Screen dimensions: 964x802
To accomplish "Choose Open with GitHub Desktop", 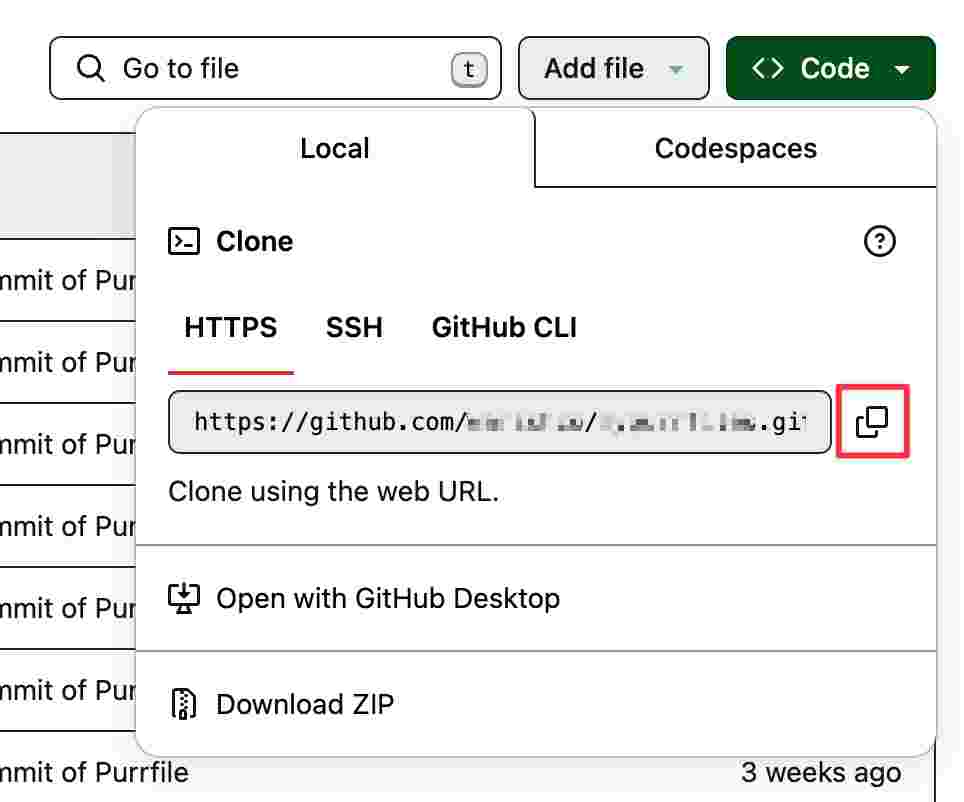I will pos(386,598).
